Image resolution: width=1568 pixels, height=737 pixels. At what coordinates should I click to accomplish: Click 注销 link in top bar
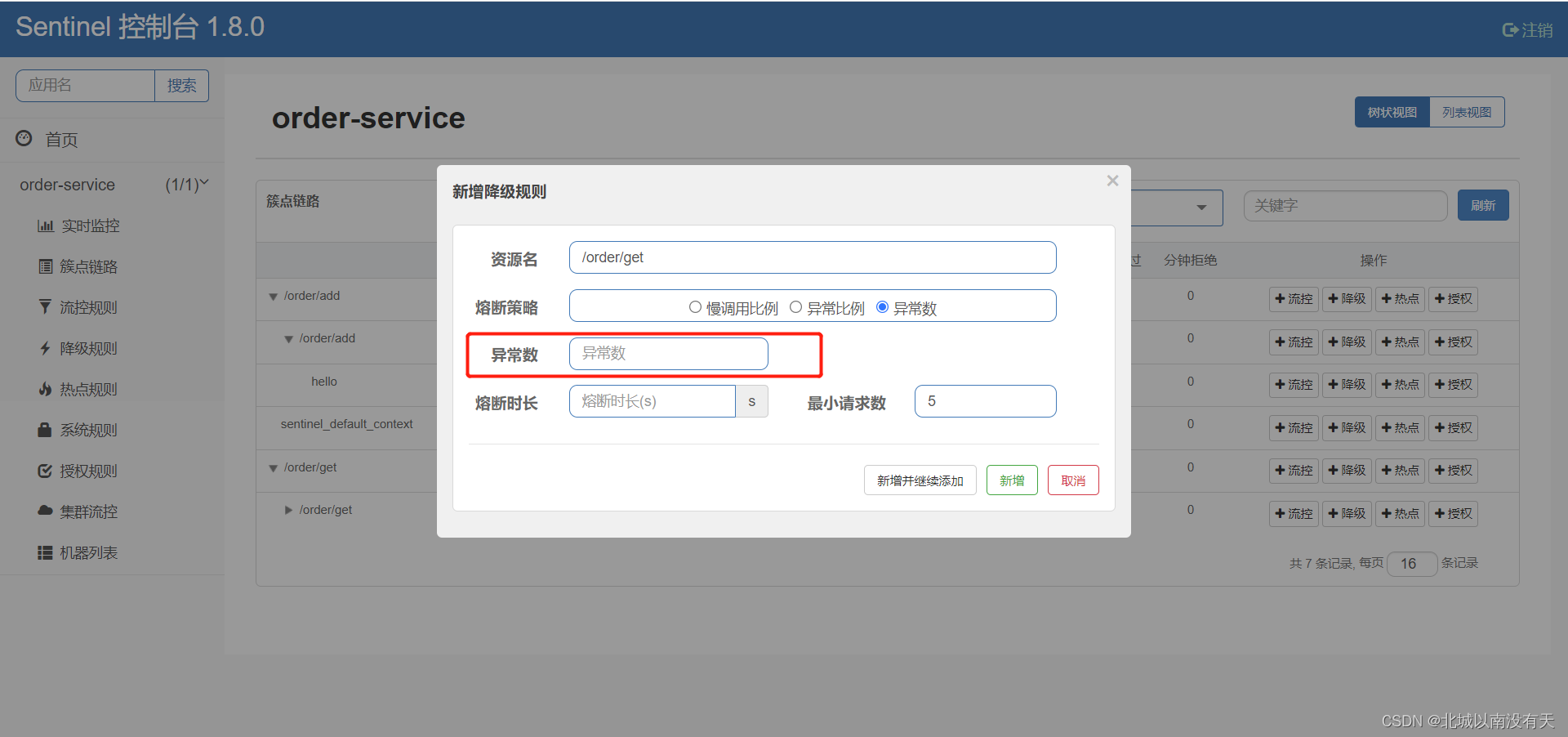1537,30
